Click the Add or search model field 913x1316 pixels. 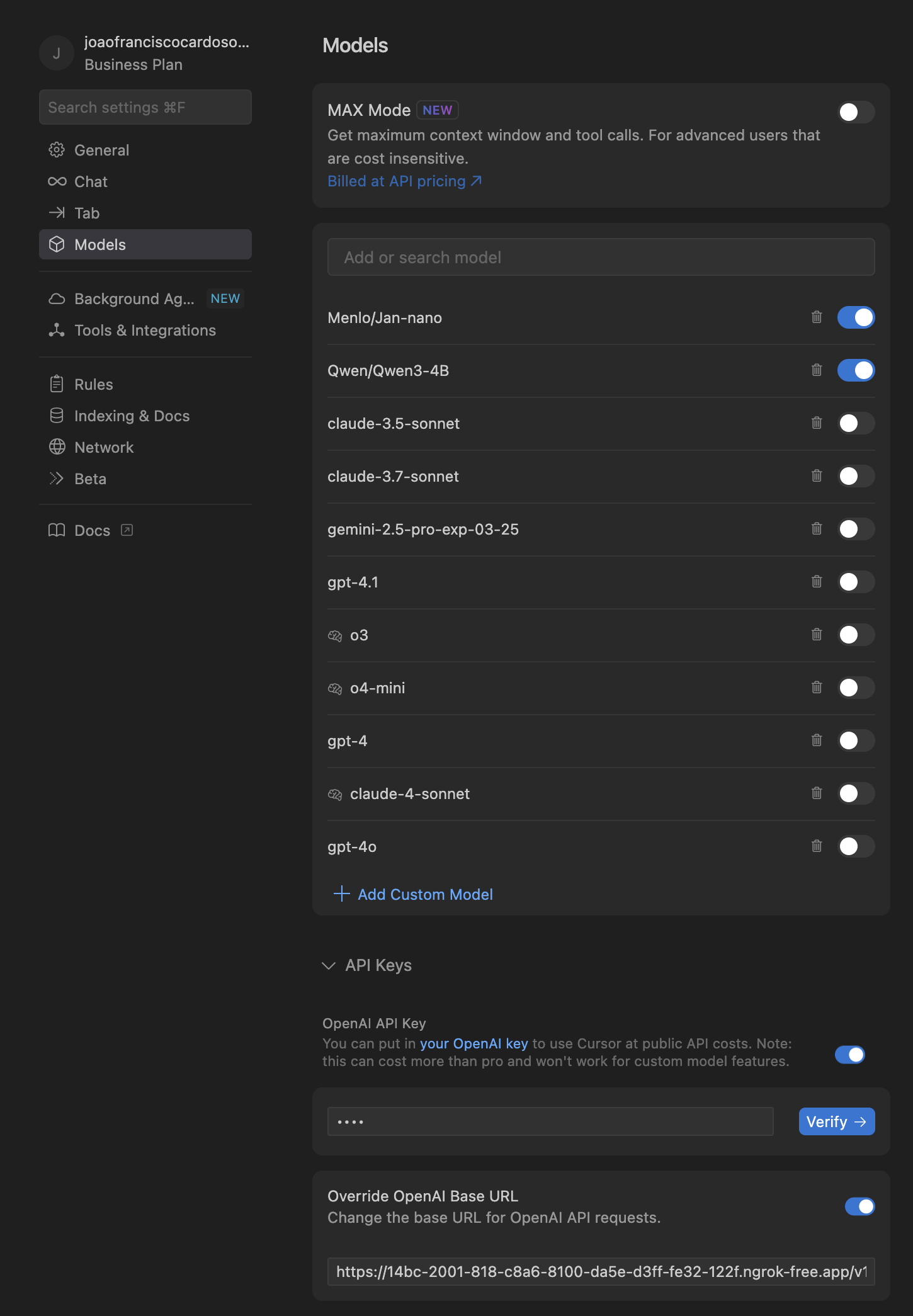pos(601,257)
